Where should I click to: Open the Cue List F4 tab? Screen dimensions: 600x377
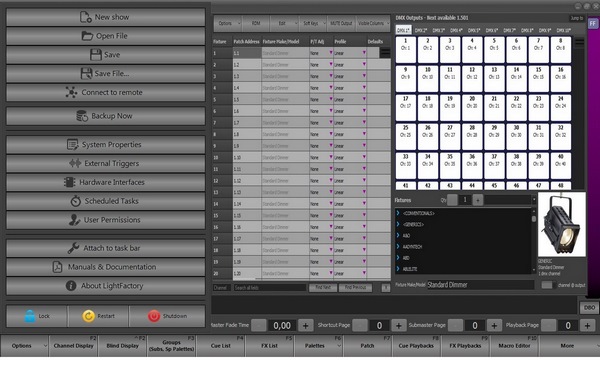[x=221, y=346]
